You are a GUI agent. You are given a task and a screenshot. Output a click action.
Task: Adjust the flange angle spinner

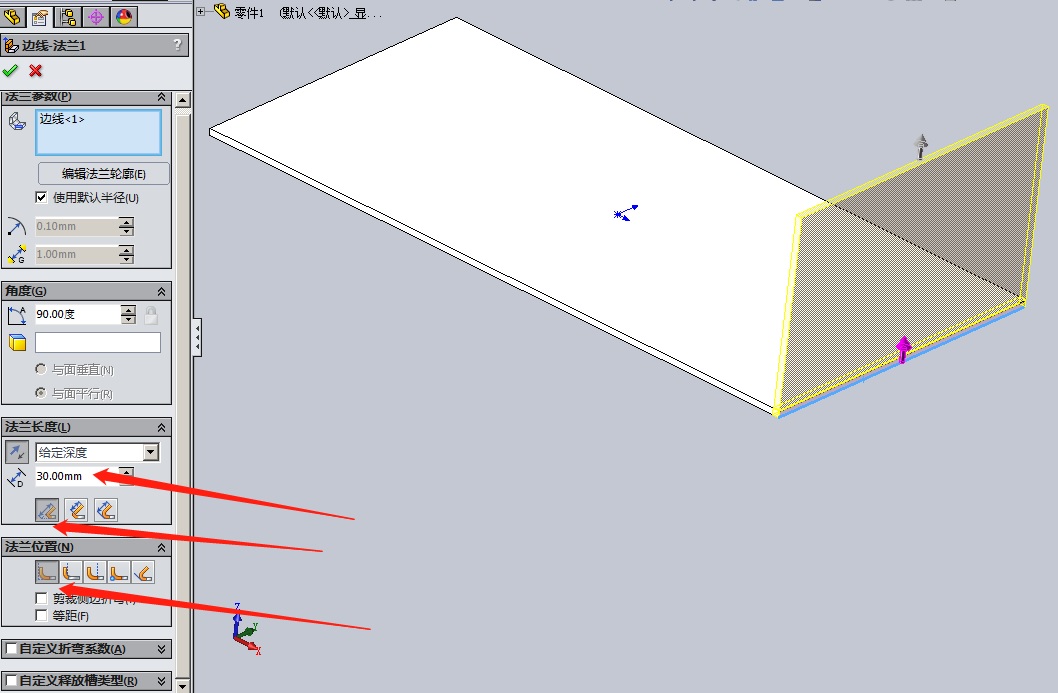[128, 314]
